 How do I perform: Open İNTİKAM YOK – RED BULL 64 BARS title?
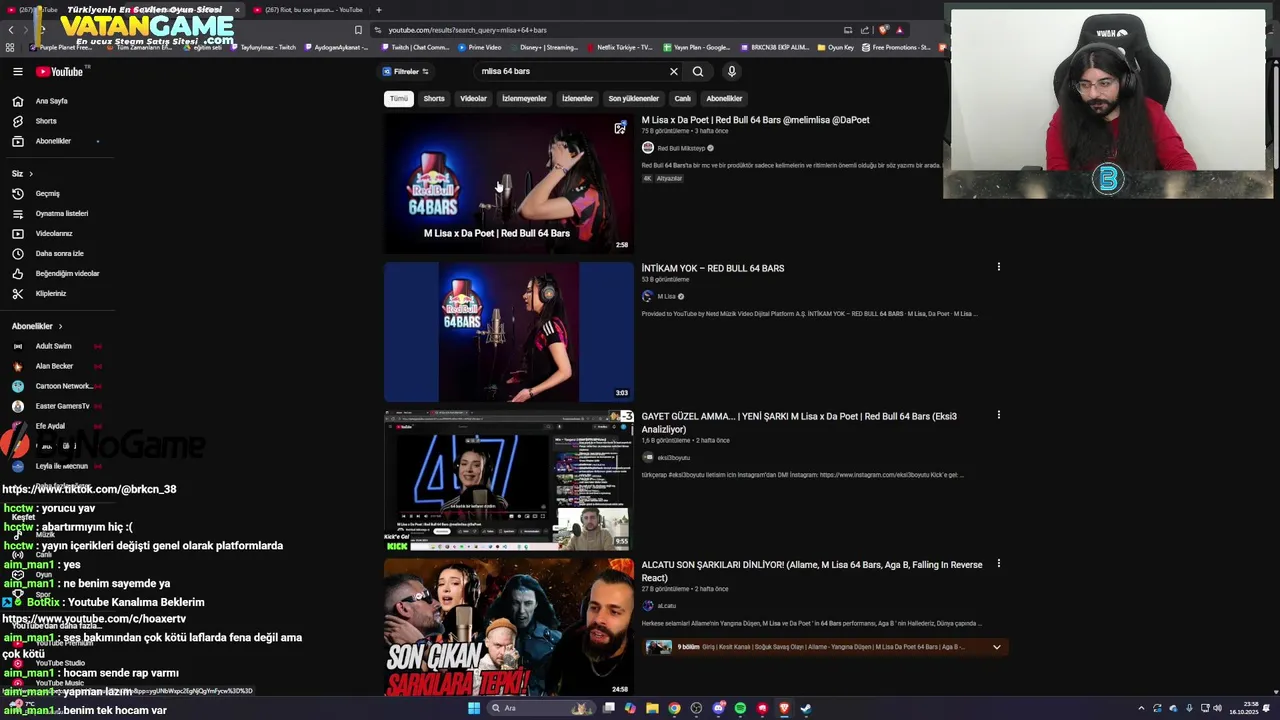[x=713, y=268]
